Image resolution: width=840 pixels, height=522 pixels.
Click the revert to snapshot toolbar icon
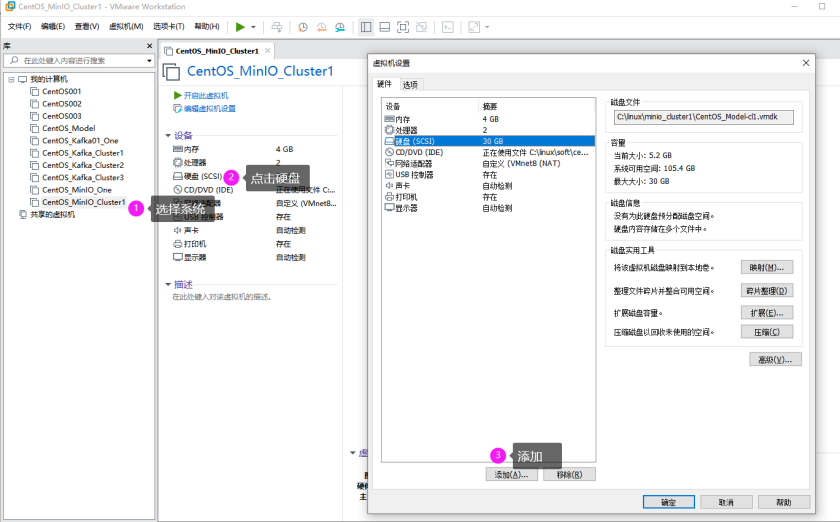(x=320, y=27)
